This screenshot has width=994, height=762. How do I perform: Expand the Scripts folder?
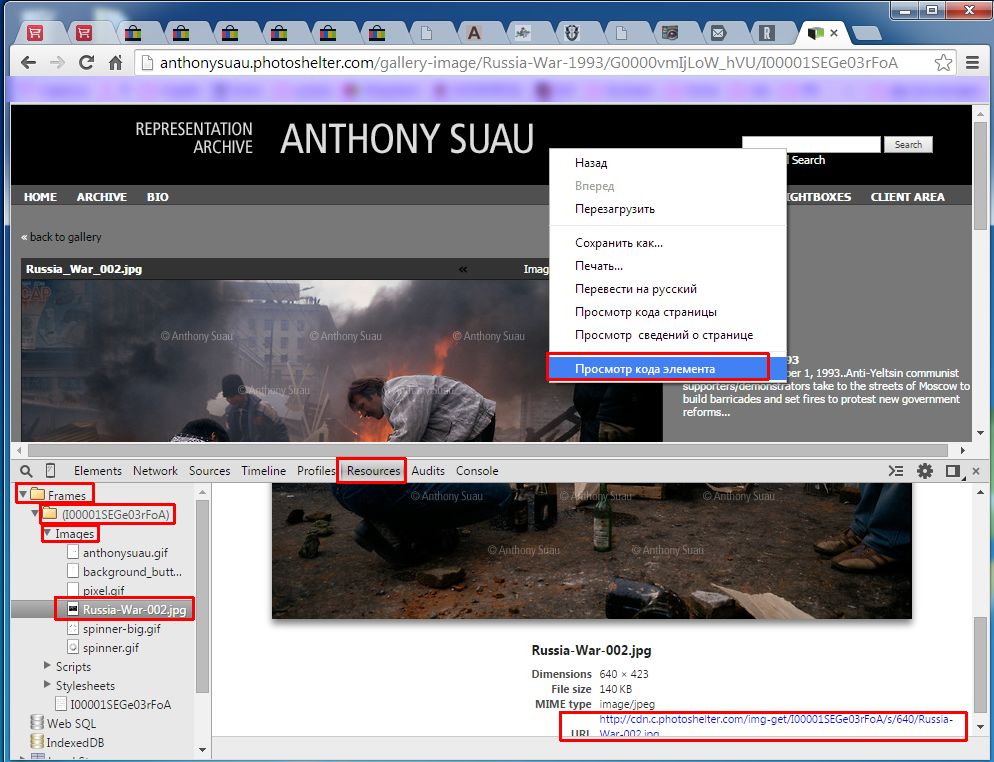[47, 666]
